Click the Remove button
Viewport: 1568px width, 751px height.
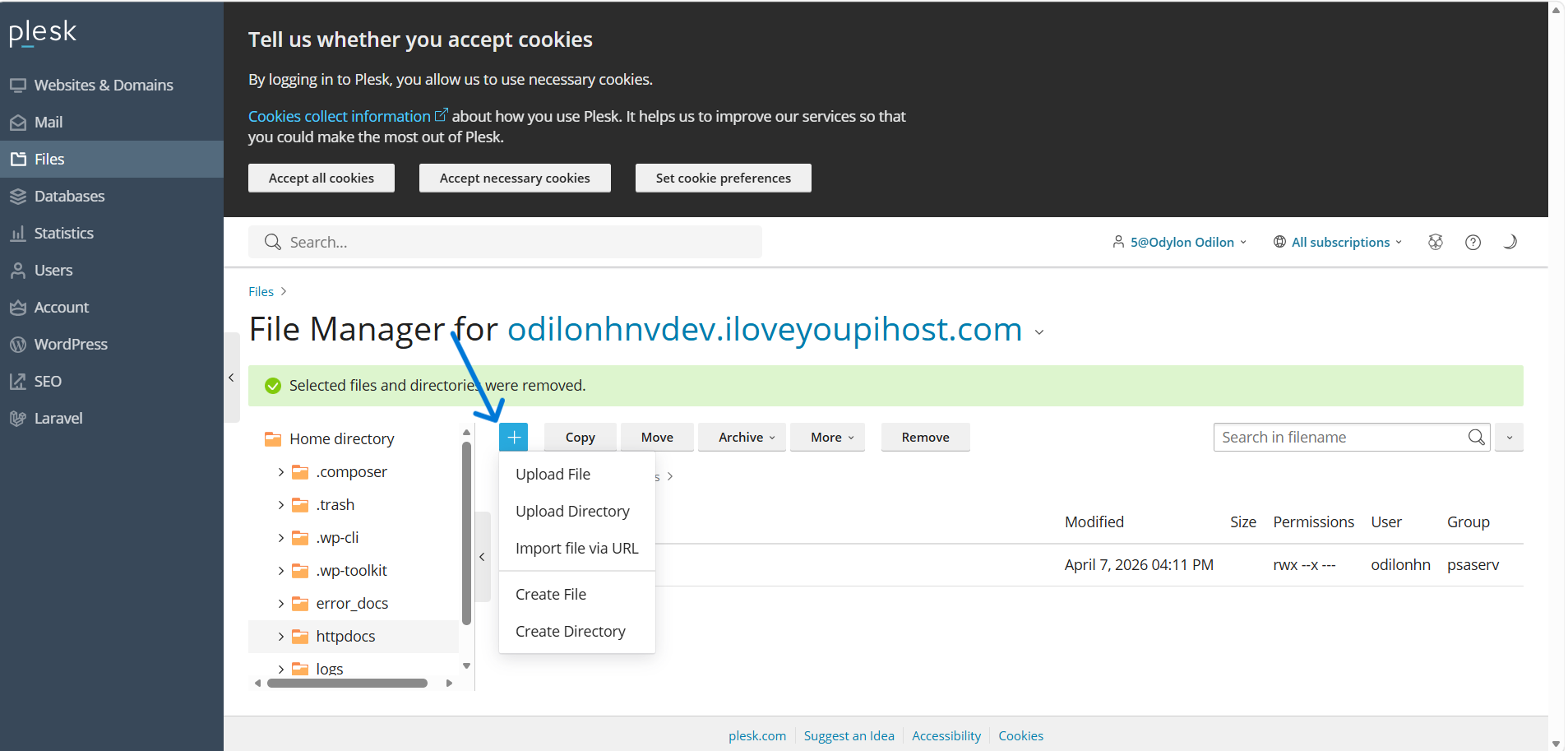pyautogui.click(x=924, y=438)
